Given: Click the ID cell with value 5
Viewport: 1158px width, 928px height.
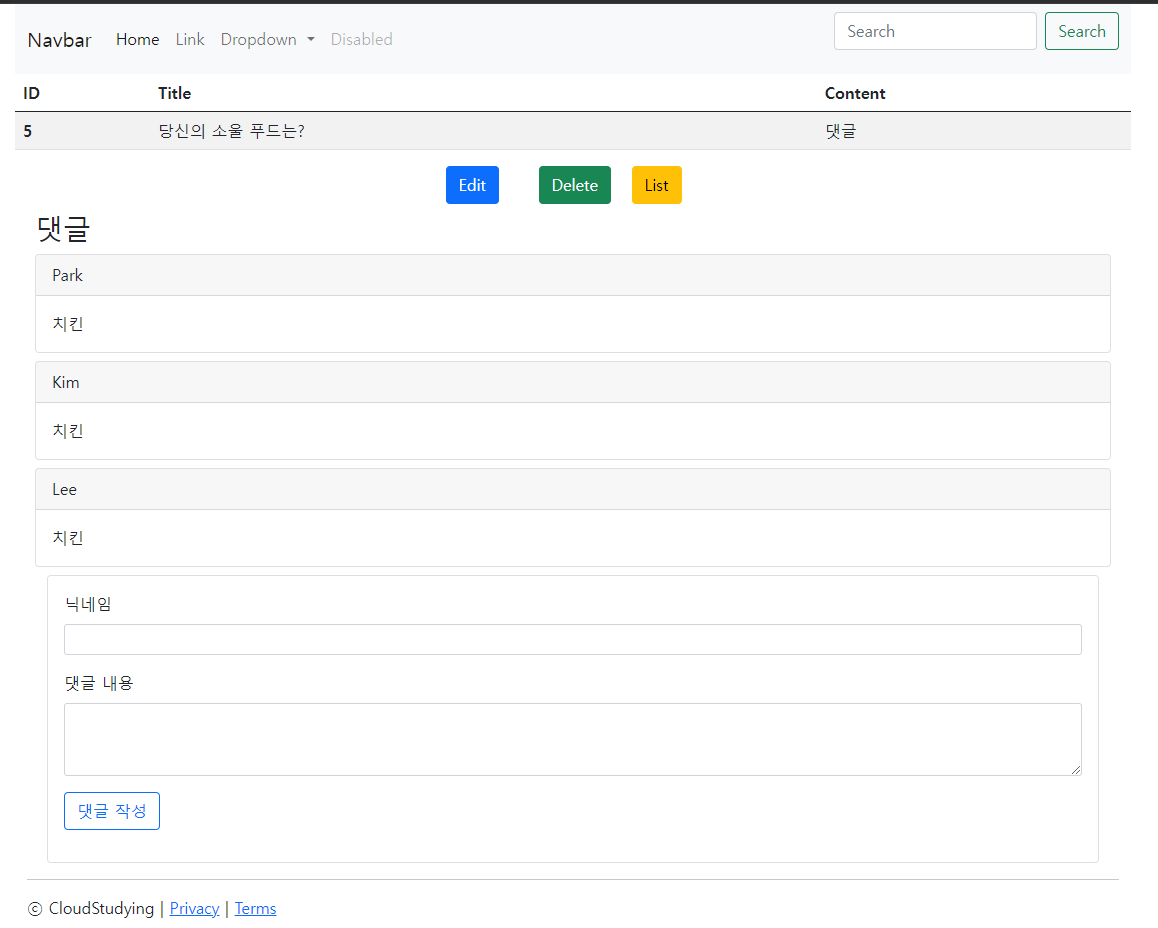Looking at the screenshot, I should 27,131.
